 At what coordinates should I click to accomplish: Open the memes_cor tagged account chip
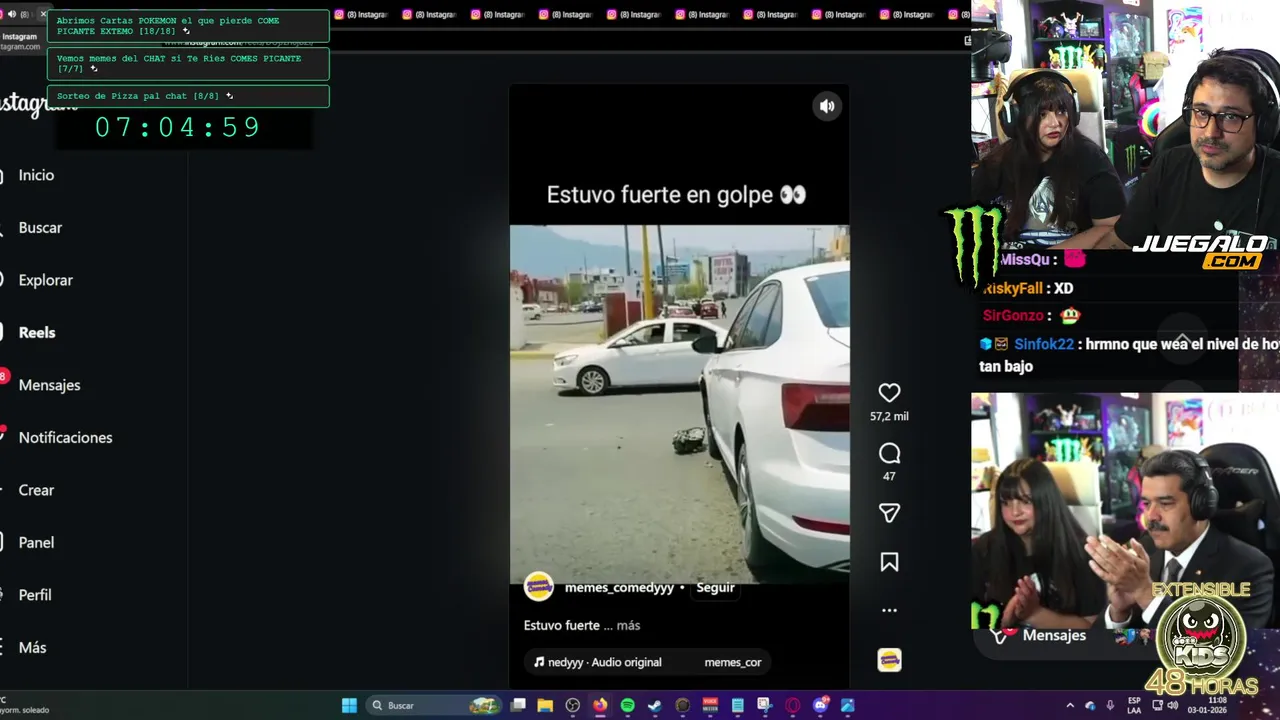tap(732, 662)
